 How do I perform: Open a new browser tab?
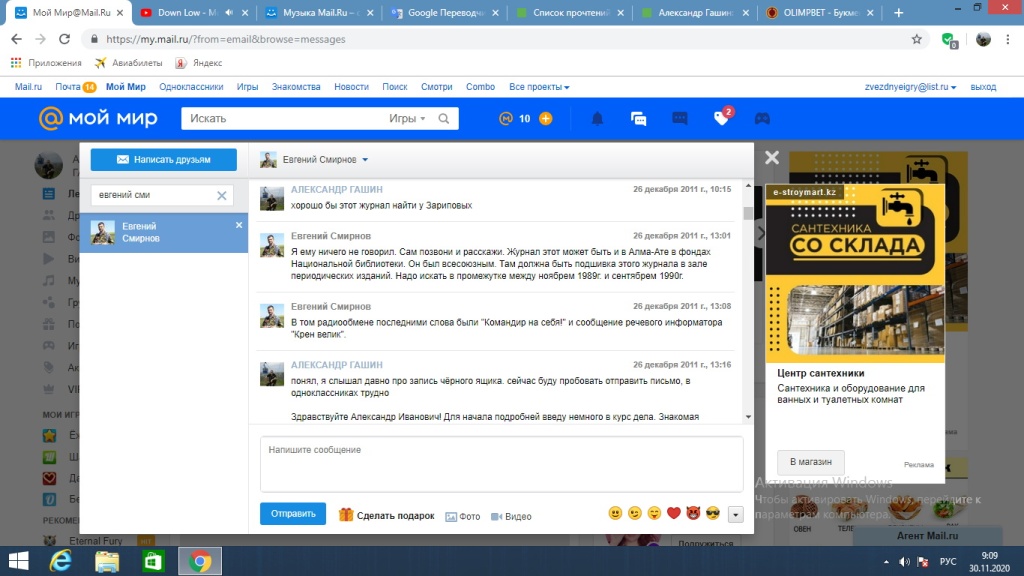899,12
